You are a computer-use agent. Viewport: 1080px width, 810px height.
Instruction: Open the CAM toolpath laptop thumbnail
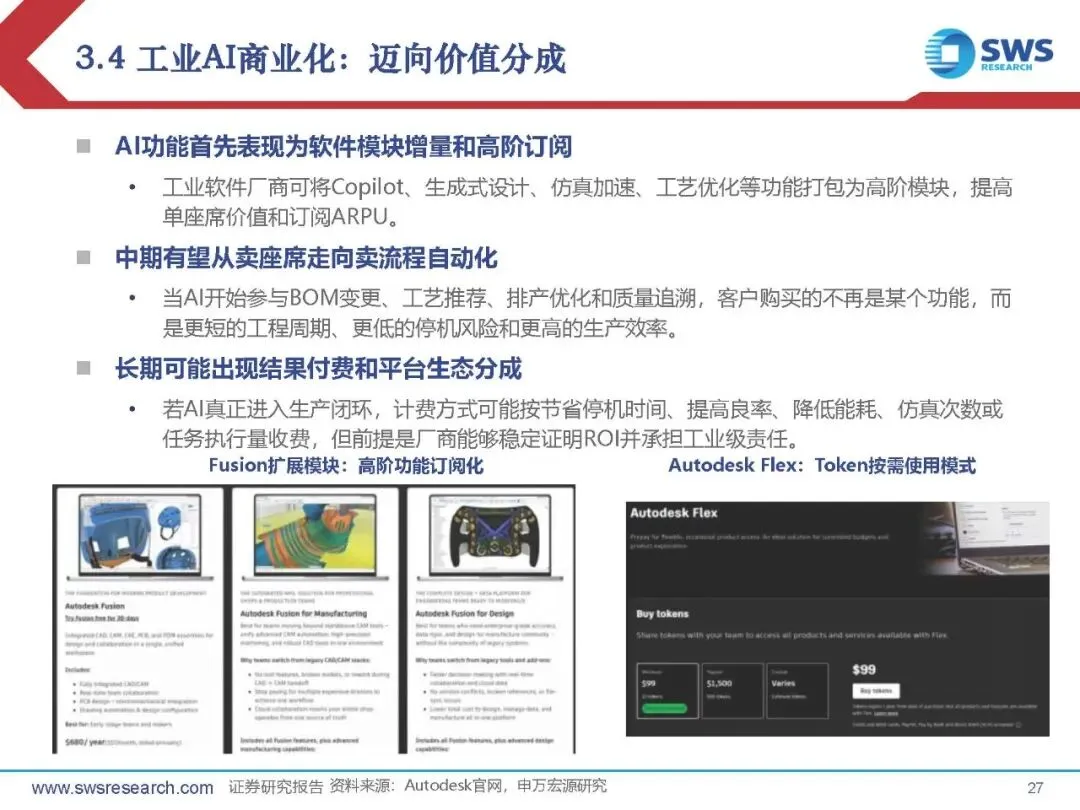click(x=315, y=536)
